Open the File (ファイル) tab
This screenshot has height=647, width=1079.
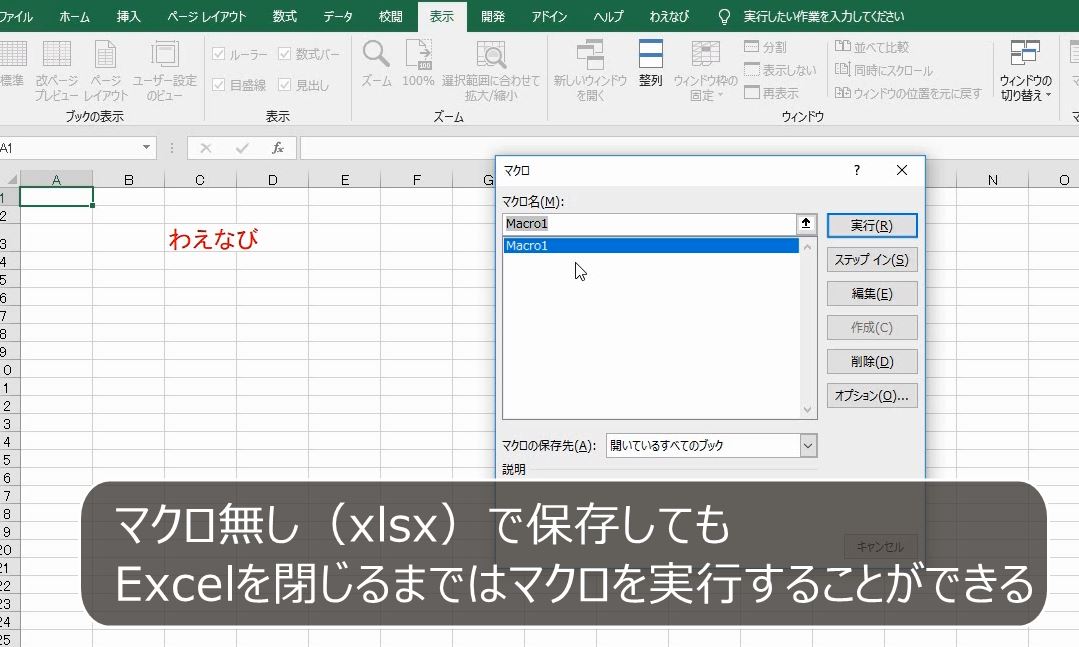[x=17, y=16]
